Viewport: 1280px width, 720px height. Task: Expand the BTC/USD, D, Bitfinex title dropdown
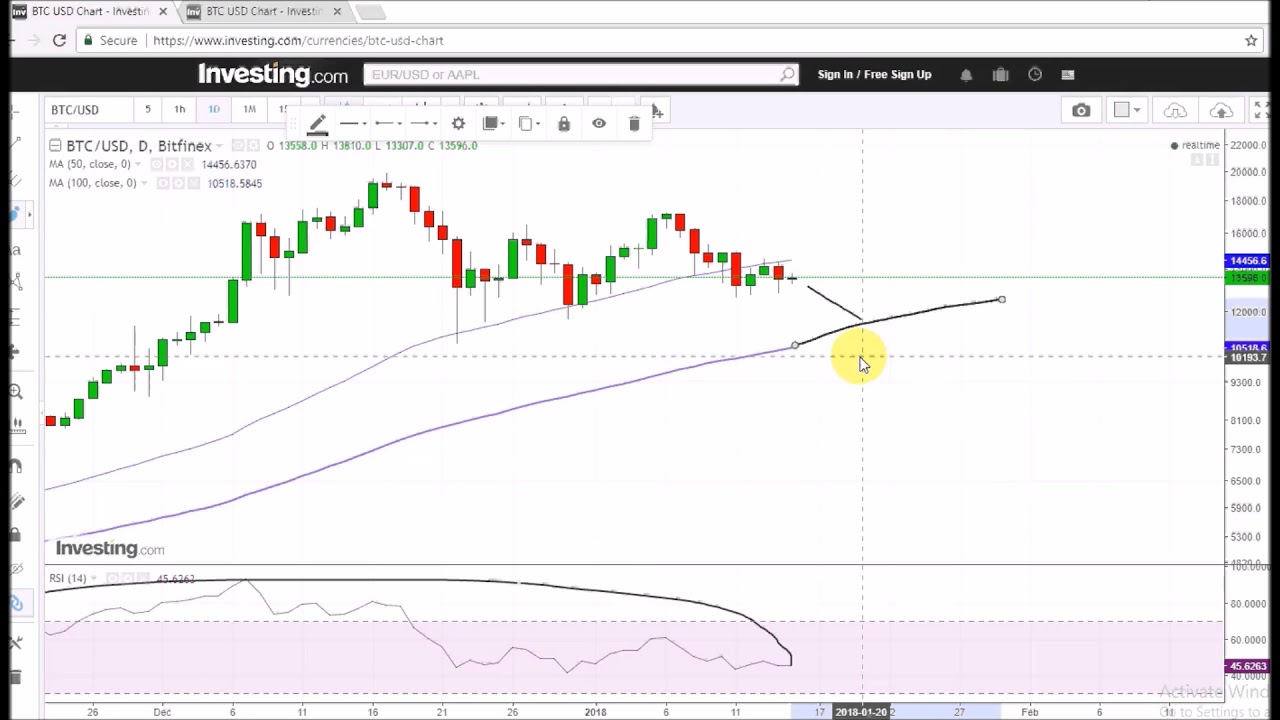pos(219,146)
